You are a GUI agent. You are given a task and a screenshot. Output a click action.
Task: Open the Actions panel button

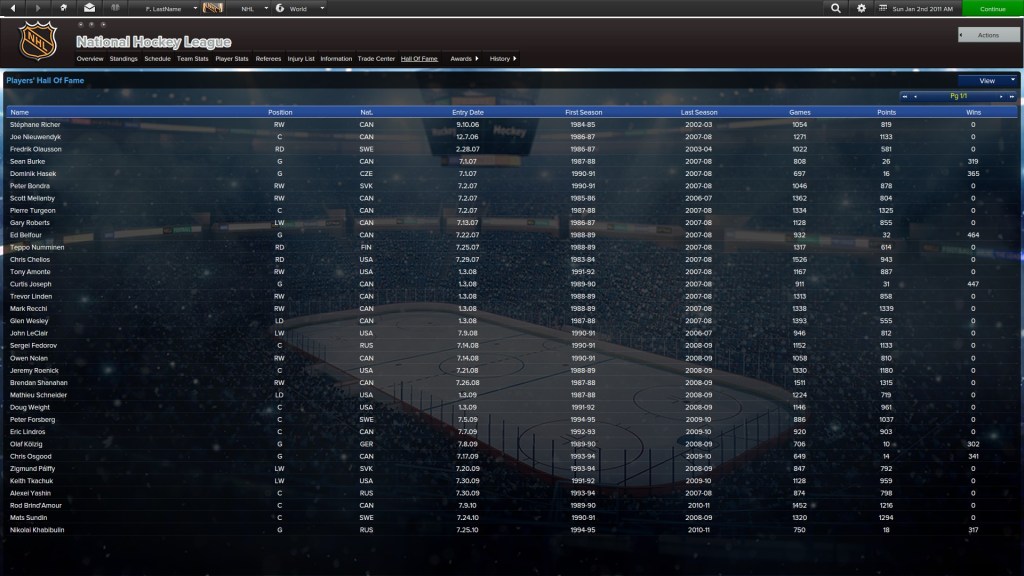coord(988,35)
